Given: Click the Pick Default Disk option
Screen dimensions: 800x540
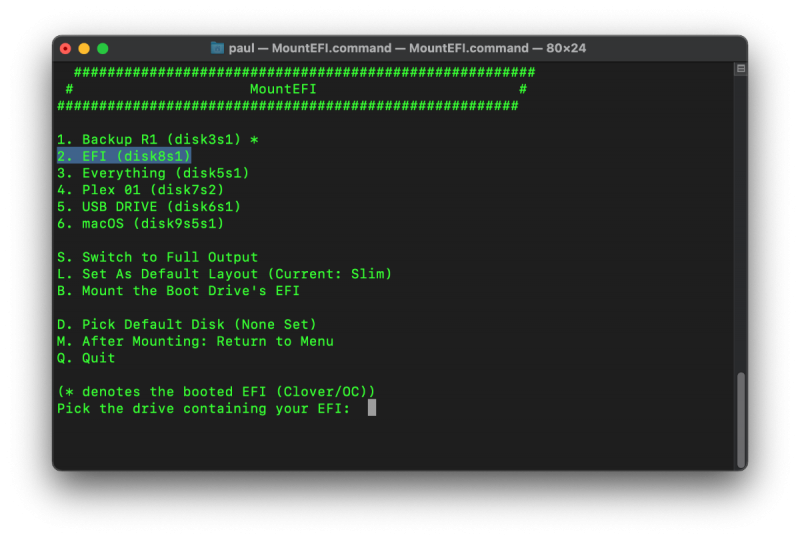Looking at the screenshot, I should 186,324.
